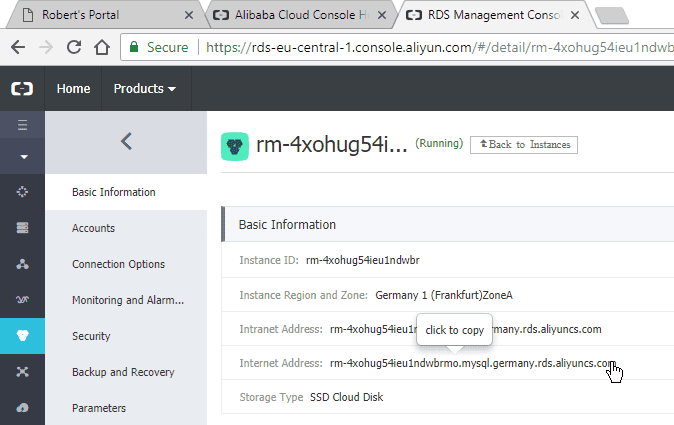Open the highlighted RDS icon in sidebar
This screenshot has height=425, width=674.
(x=22, y=336)
